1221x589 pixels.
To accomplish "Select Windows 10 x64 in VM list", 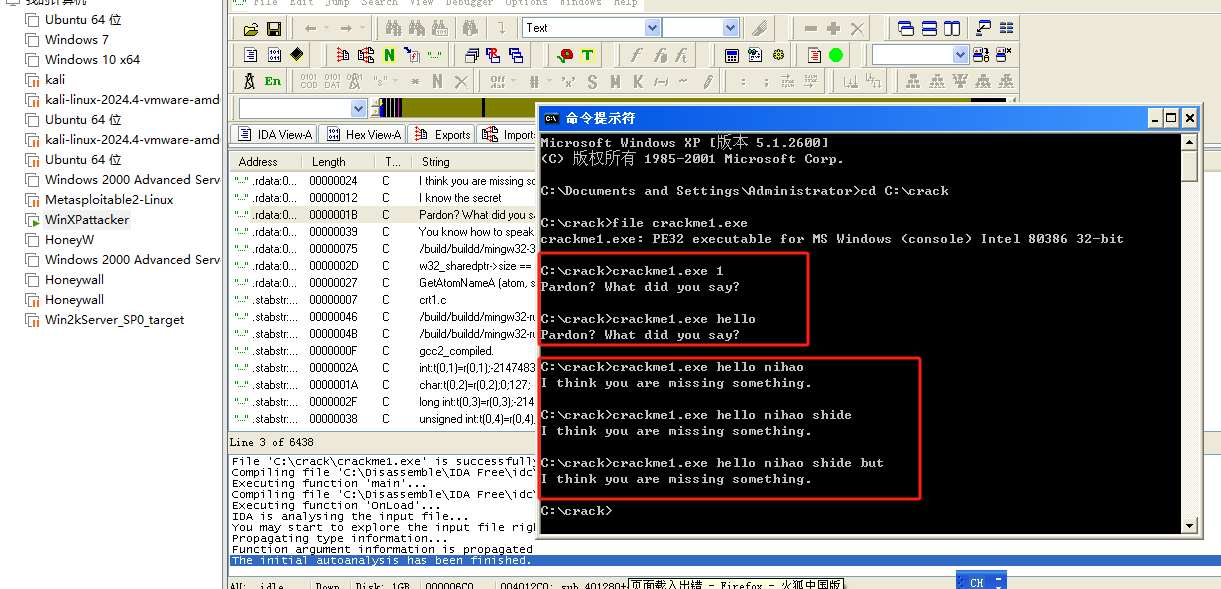I will (92, 59).
